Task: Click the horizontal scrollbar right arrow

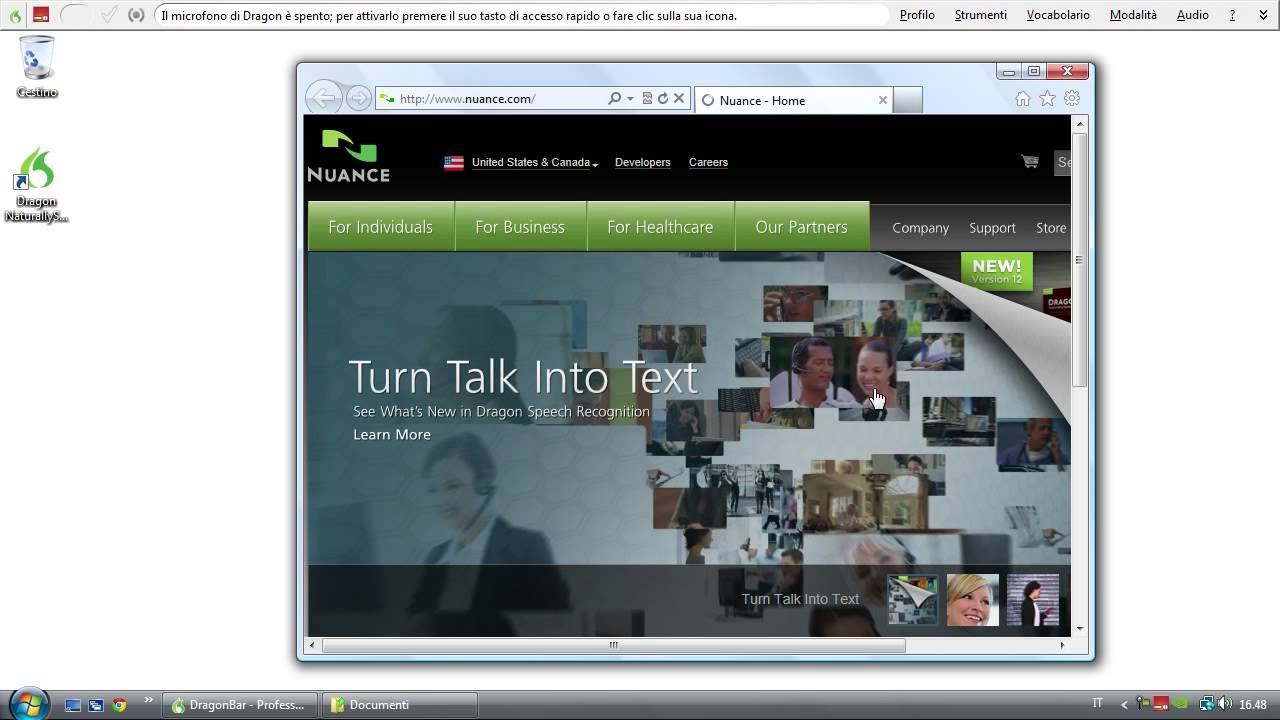Action: (x=1062, y=645)
